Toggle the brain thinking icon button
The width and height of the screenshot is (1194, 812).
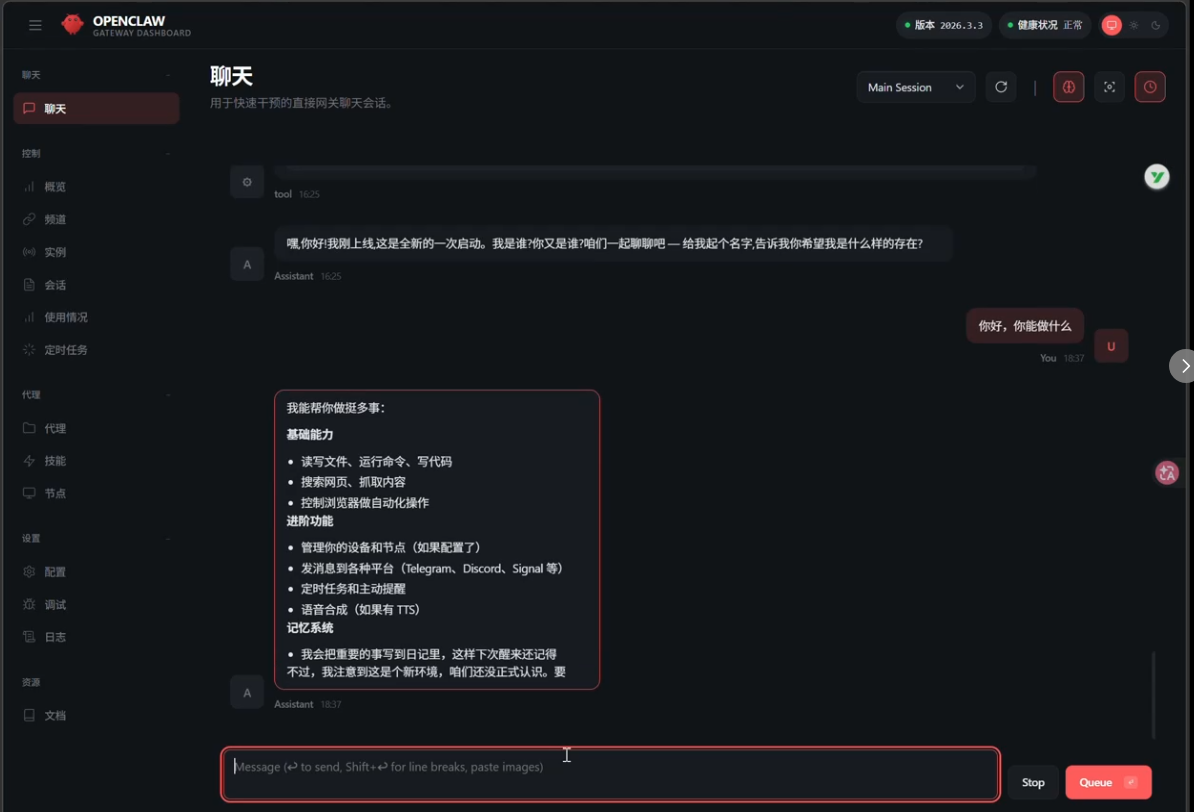1068,87
